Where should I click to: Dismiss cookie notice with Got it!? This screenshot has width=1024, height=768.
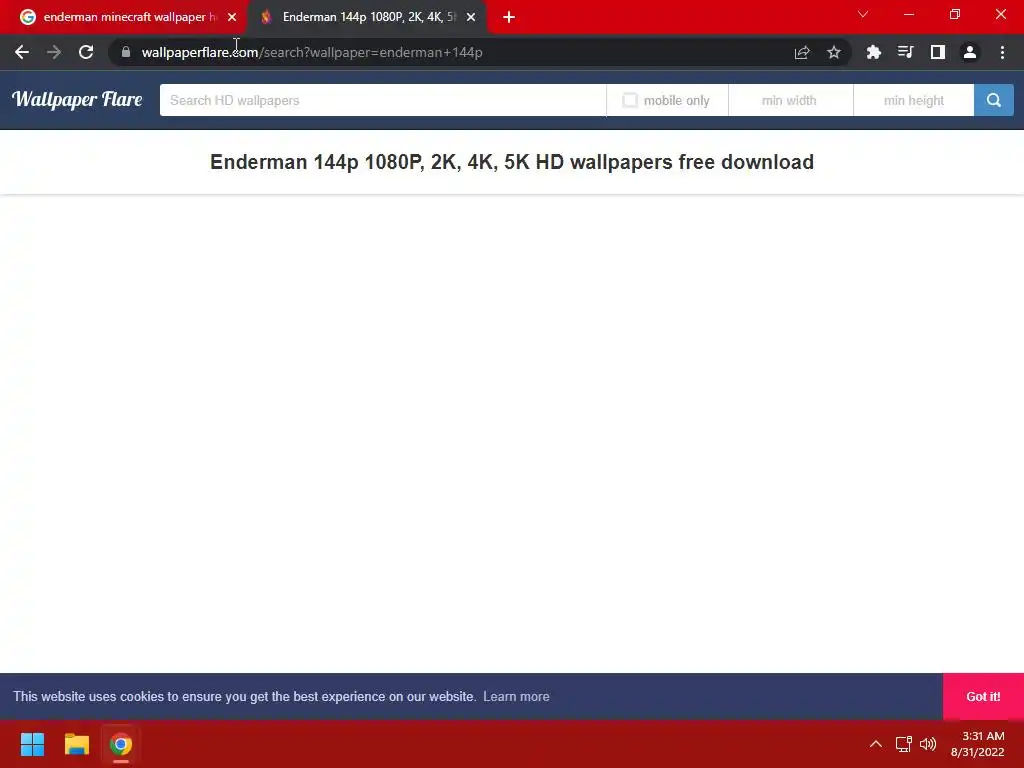click(983, 696)
